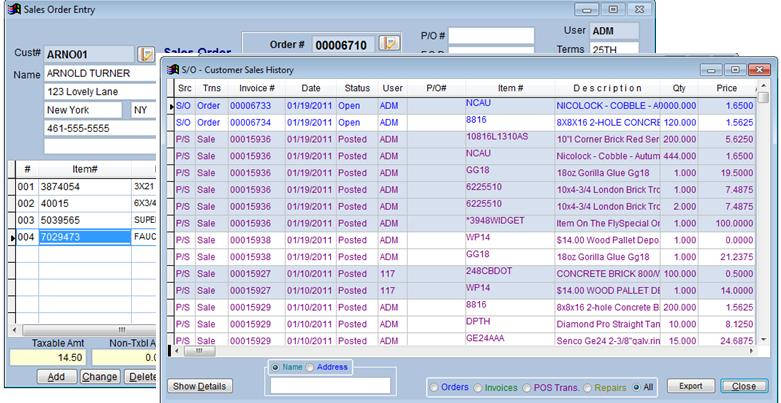Select the Name search radio button
This screenshot has width=781, height=403.
276,367
